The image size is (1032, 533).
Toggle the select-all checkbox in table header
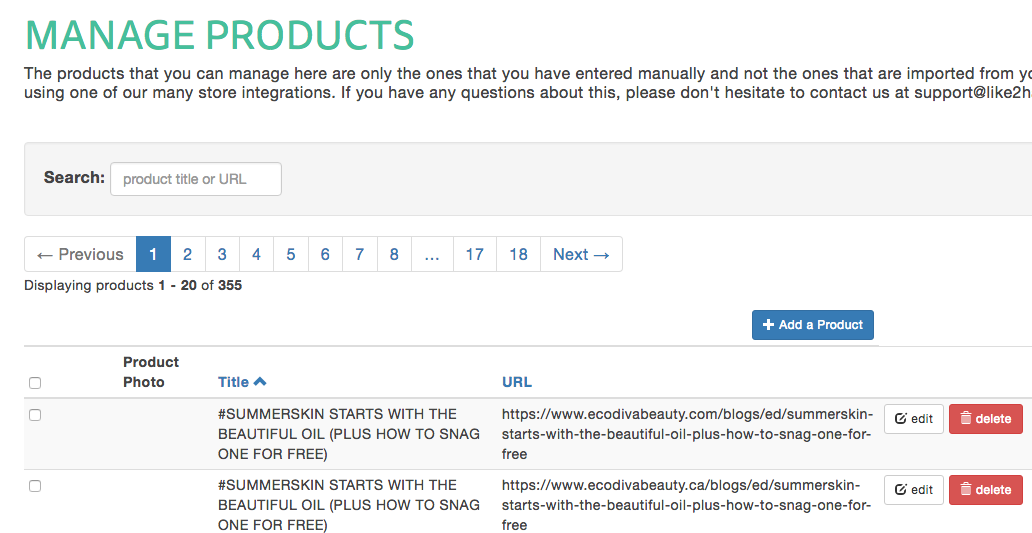[x=35, y=383]
